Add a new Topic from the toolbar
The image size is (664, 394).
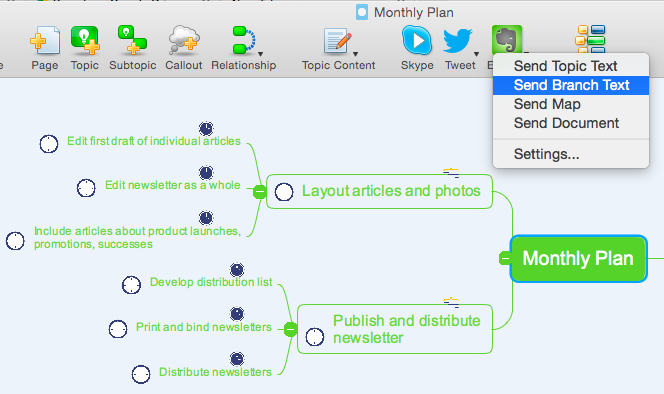[85, 40]
